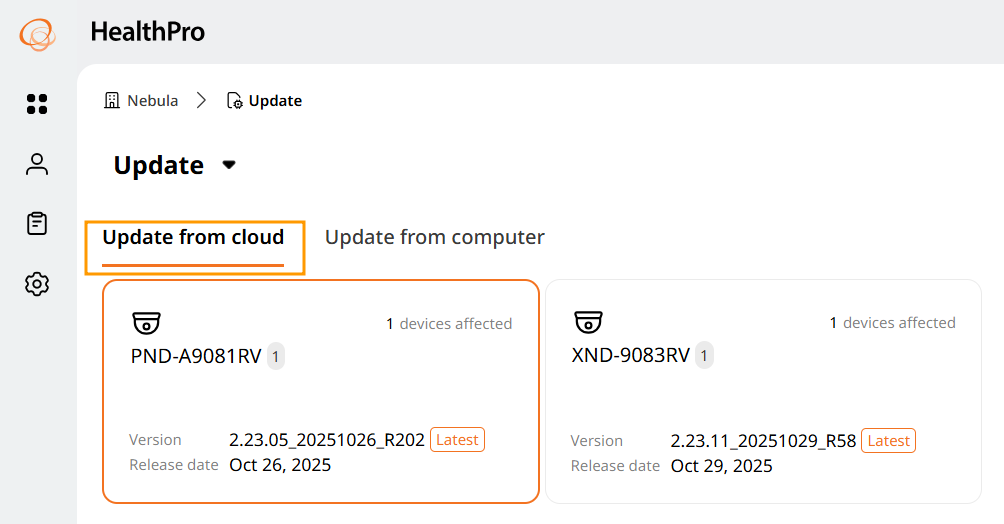This screenshot has width=1004, height=524.
Task: Open the dashboard grid icon in sidebar
Action: [x=37, y=104]
